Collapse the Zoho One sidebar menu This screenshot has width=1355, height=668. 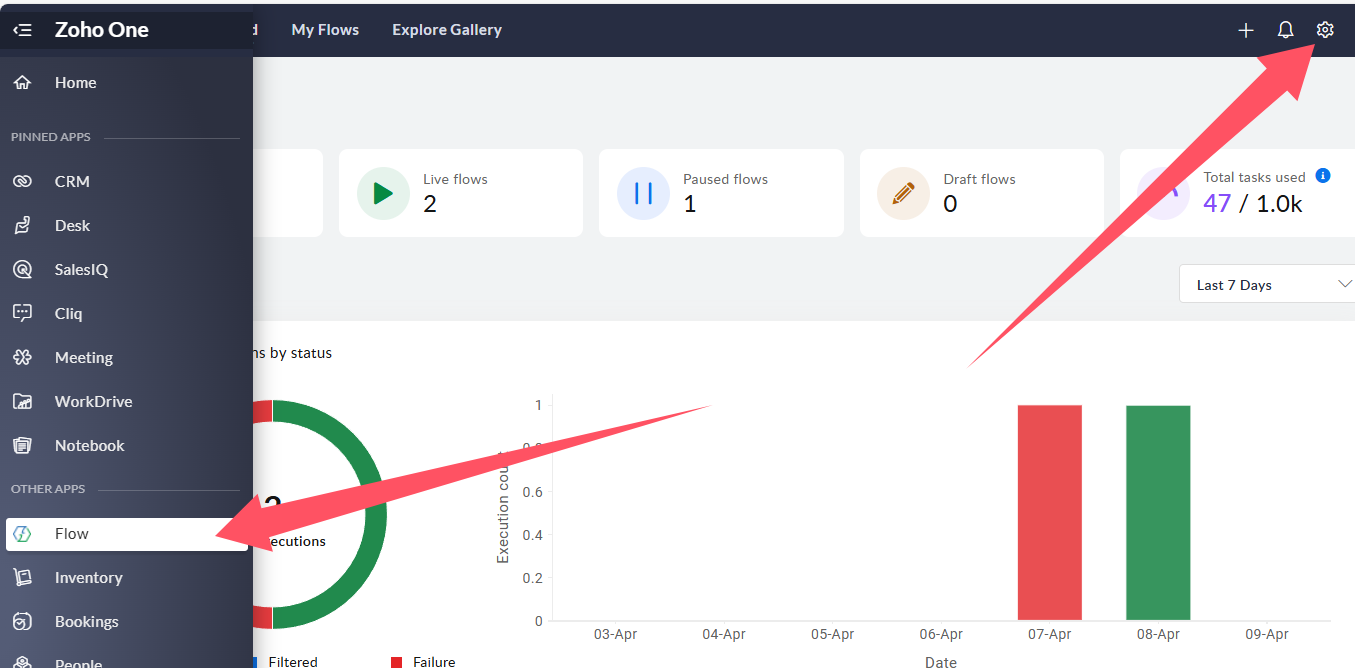point(22,30)
